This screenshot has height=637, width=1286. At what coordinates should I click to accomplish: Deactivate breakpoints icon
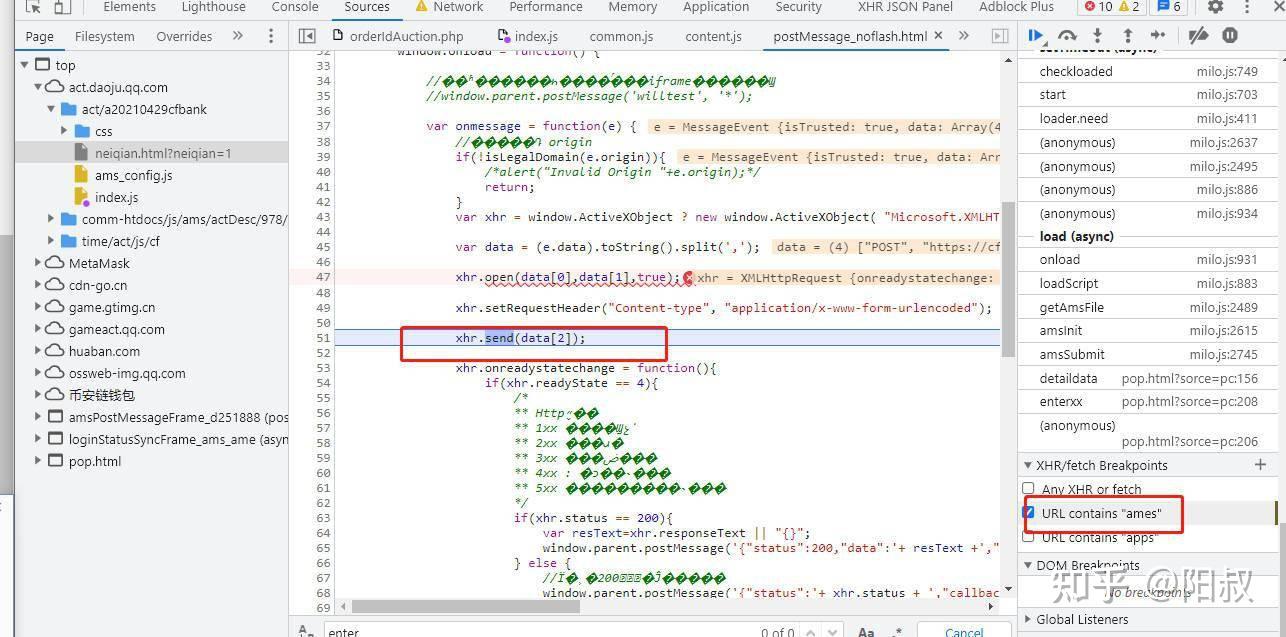coord(1198,36)
